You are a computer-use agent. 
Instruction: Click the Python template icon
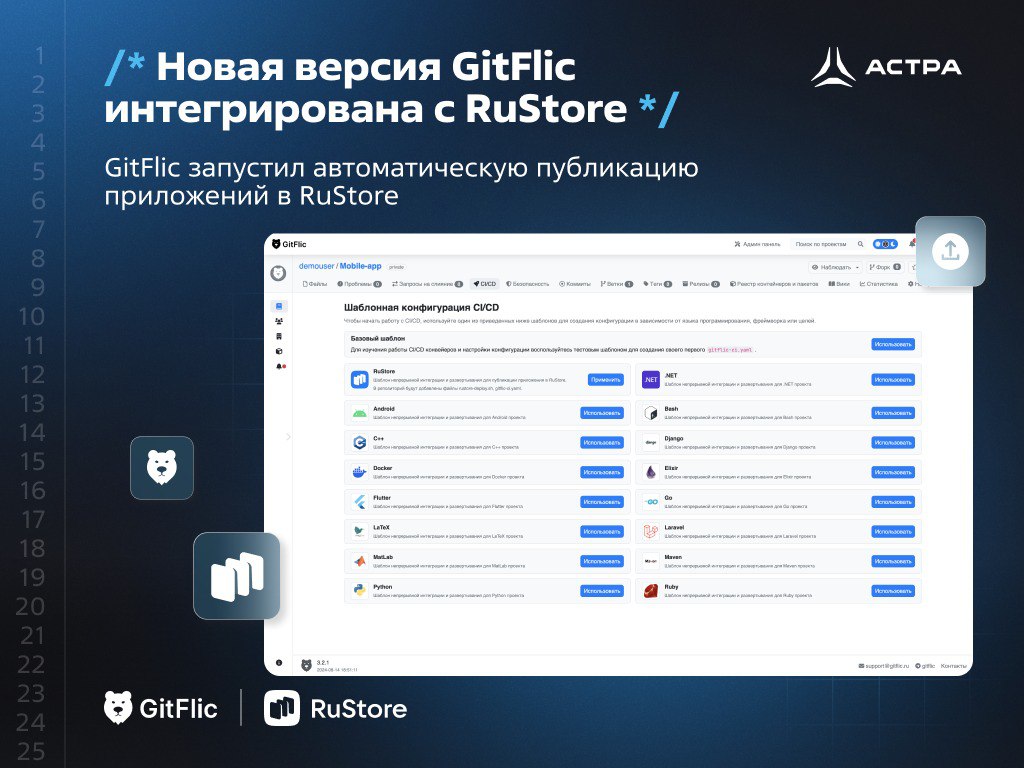359,590
